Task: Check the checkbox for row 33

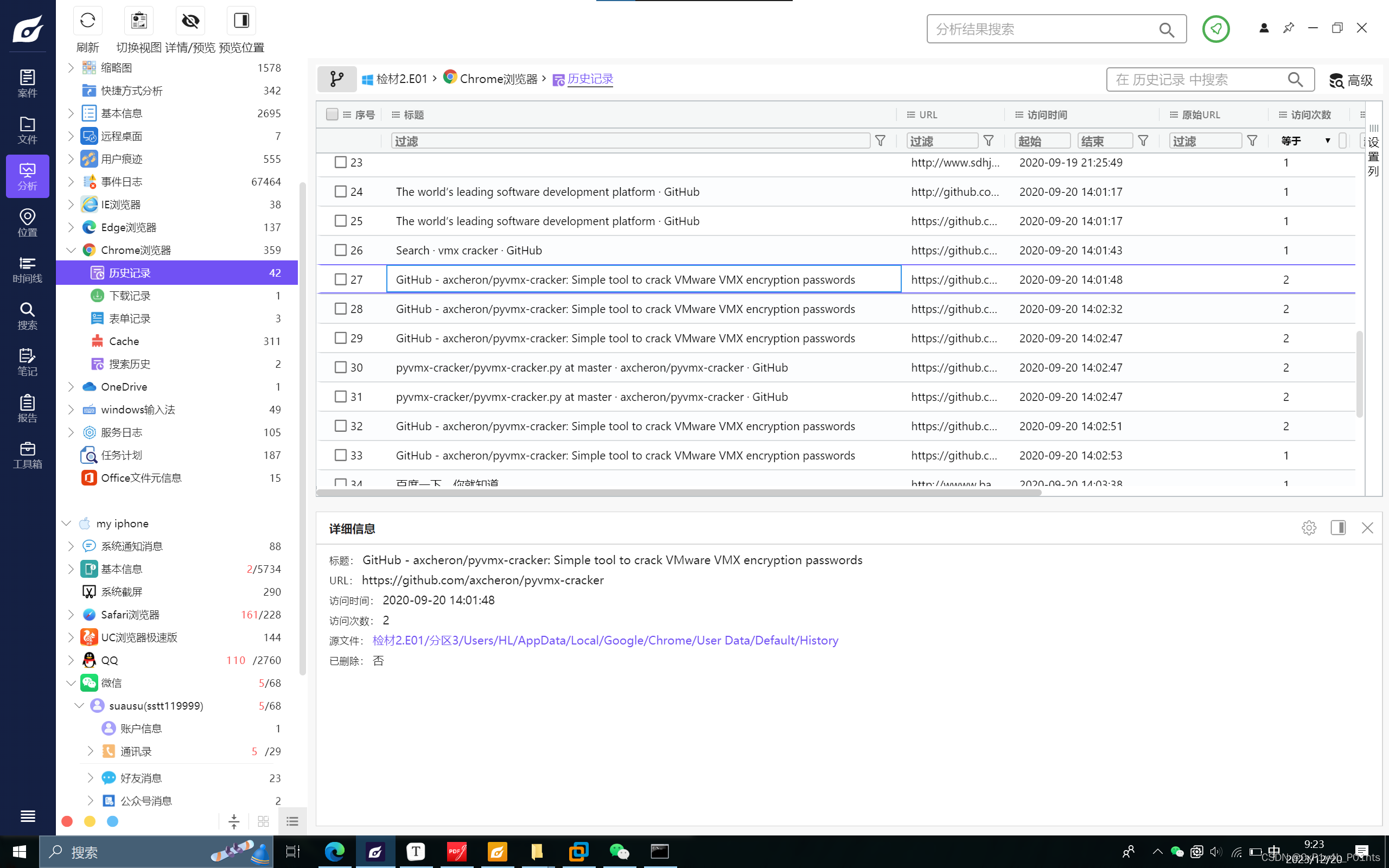Action: tap(340, 455)
